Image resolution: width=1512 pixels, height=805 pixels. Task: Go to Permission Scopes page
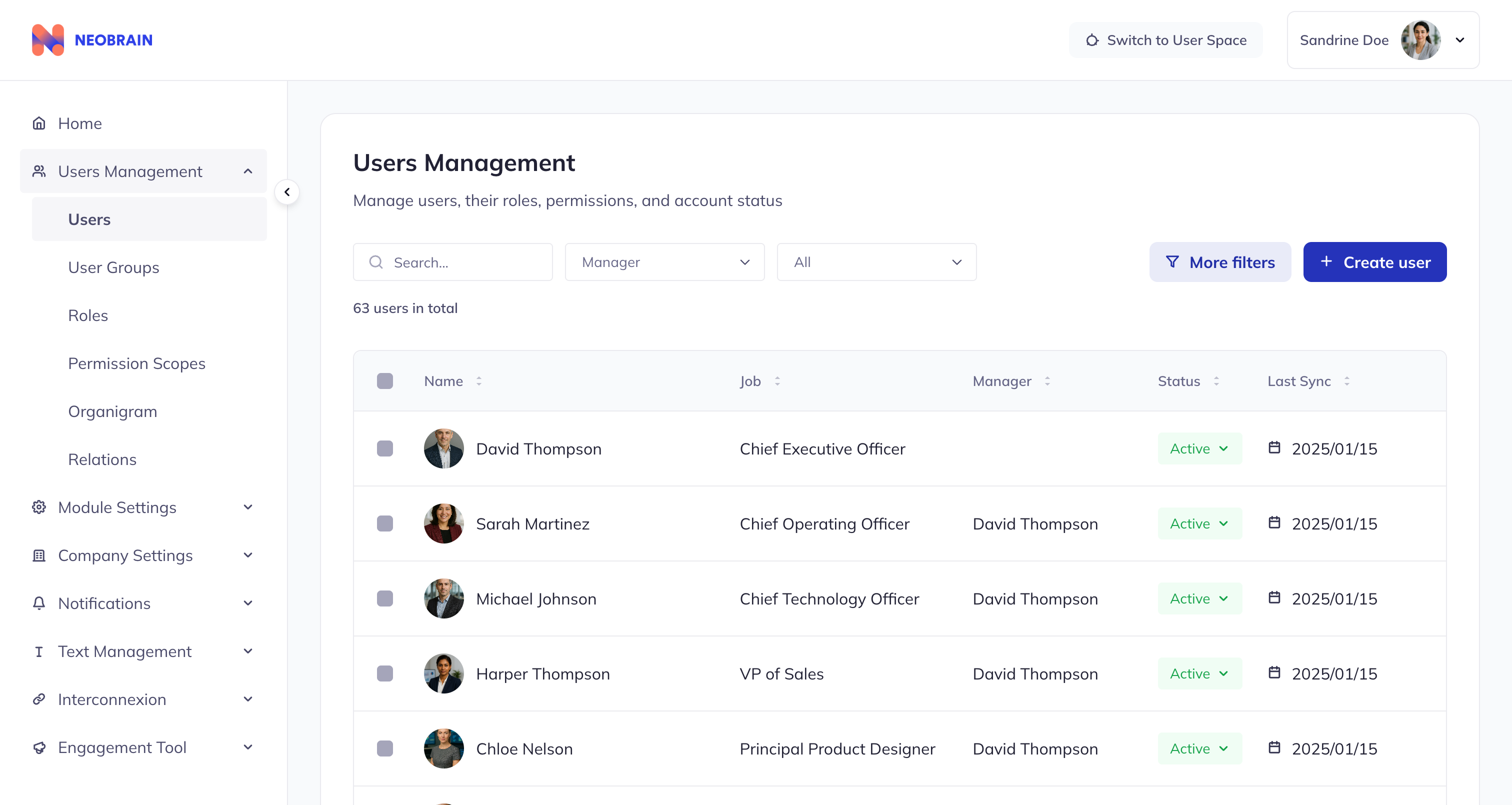click(x=137, y=363)
